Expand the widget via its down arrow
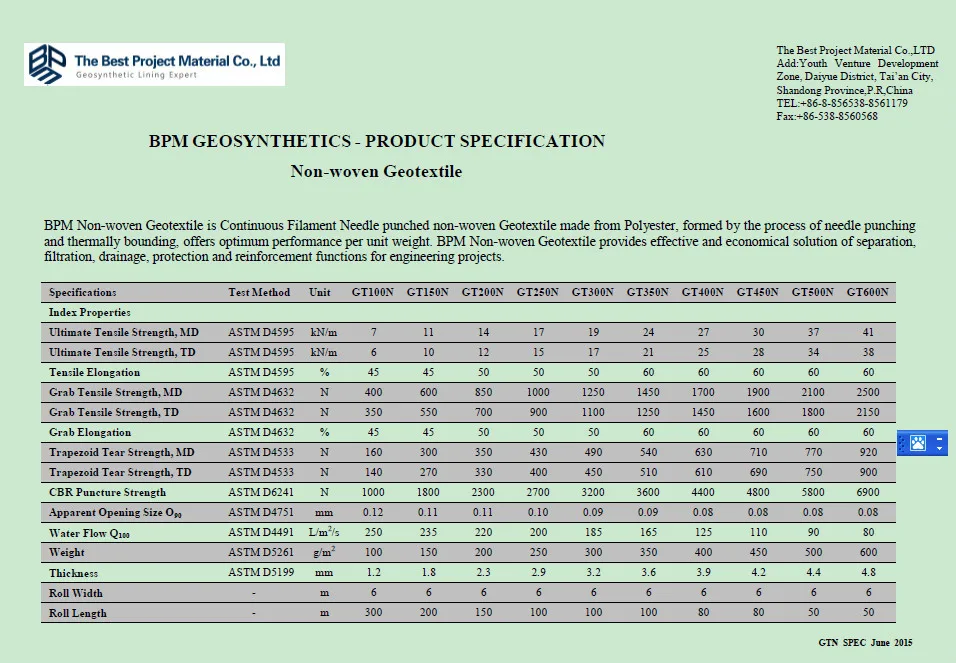 point(939,449)
